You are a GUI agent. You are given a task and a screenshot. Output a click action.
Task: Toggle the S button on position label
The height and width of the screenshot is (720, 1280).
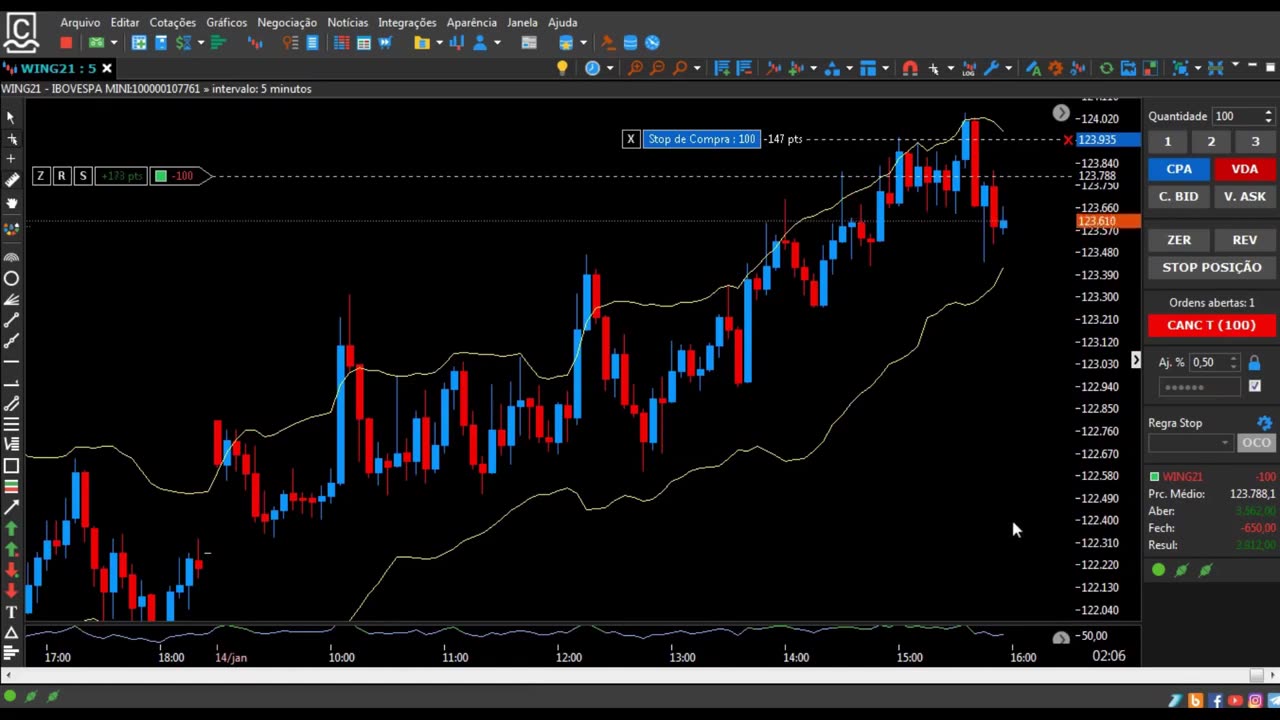[x=83, y=176]
